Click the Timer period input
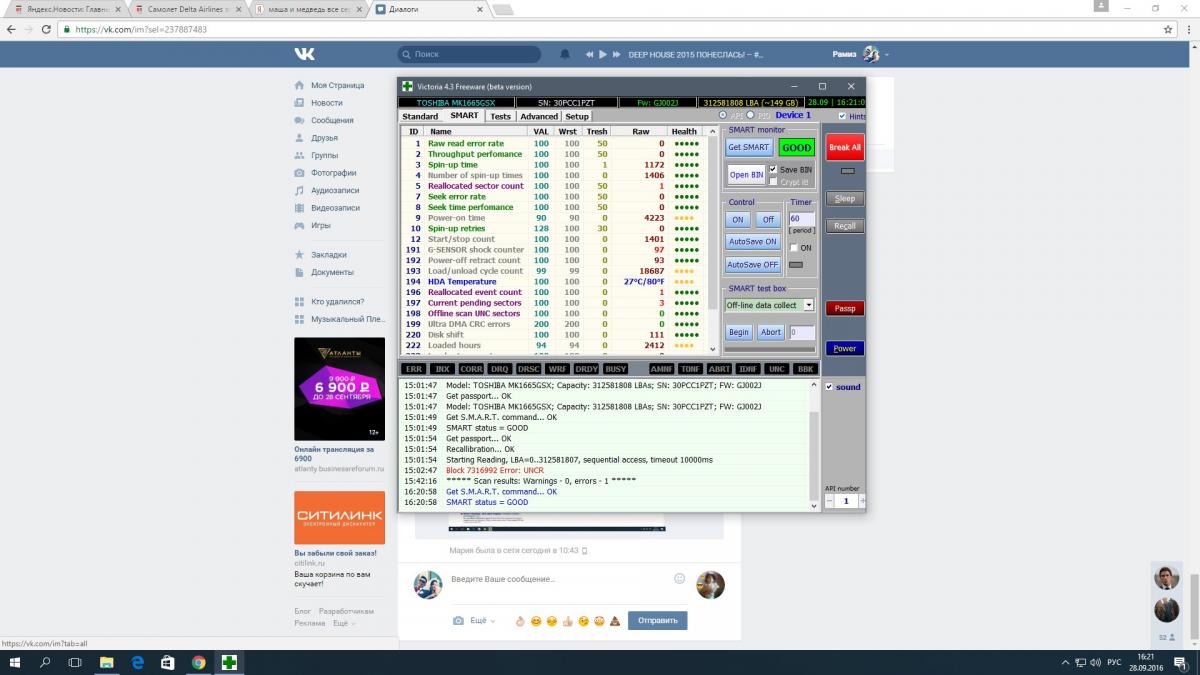Screen dimensions: 1200x675 [802, 218]
